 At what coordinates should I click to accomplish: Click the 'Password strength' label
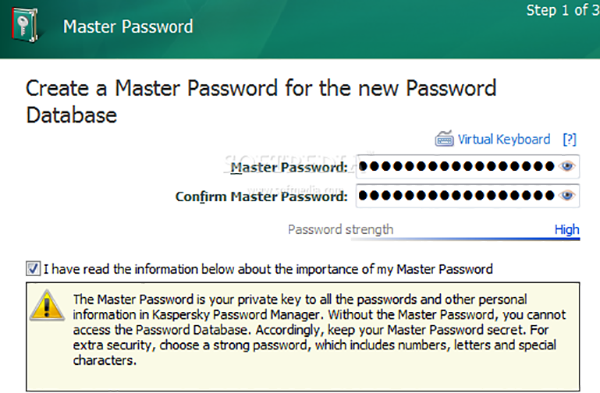[x=341, y=230]
